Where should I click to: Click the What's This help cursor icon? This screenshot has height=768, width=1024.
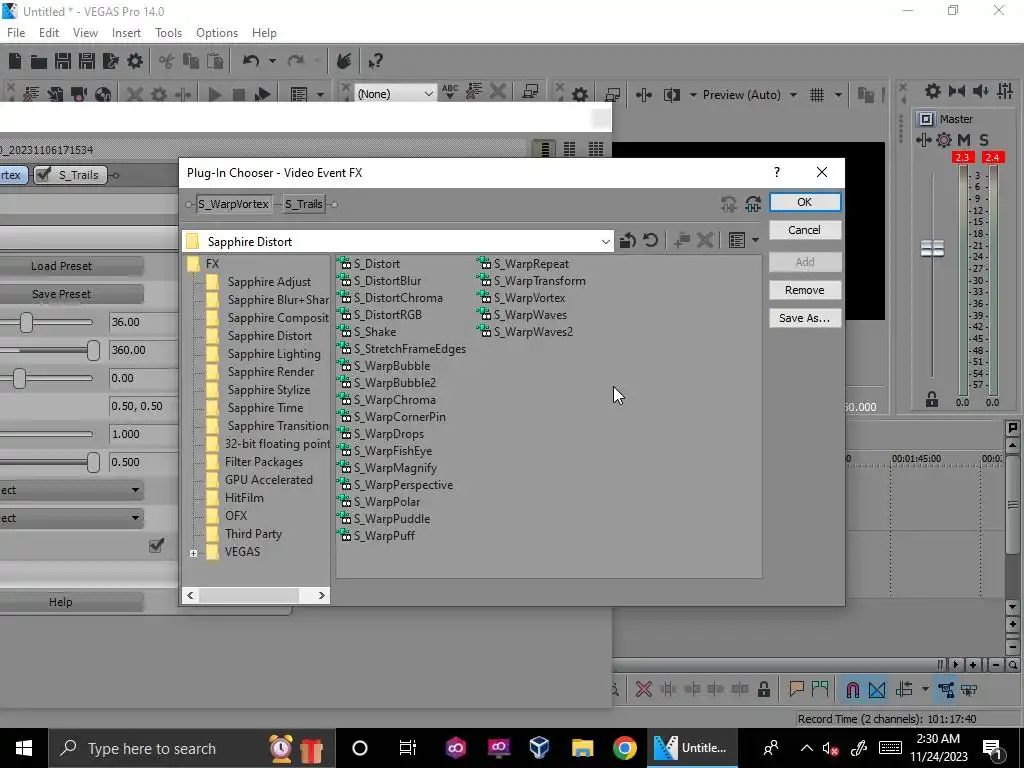pyautogui.click(x=375, y=61)
